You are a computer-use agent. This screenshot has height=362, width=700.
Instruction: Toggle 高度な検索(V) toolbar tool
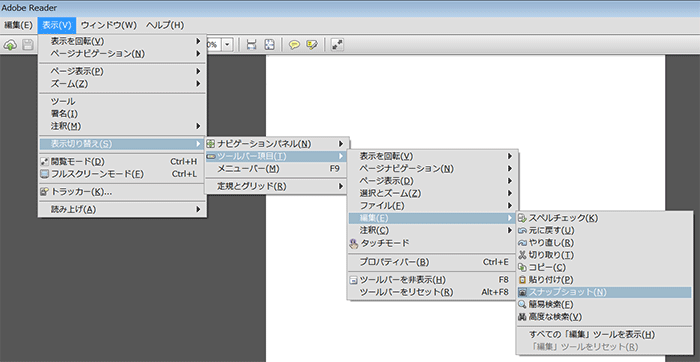604,317
